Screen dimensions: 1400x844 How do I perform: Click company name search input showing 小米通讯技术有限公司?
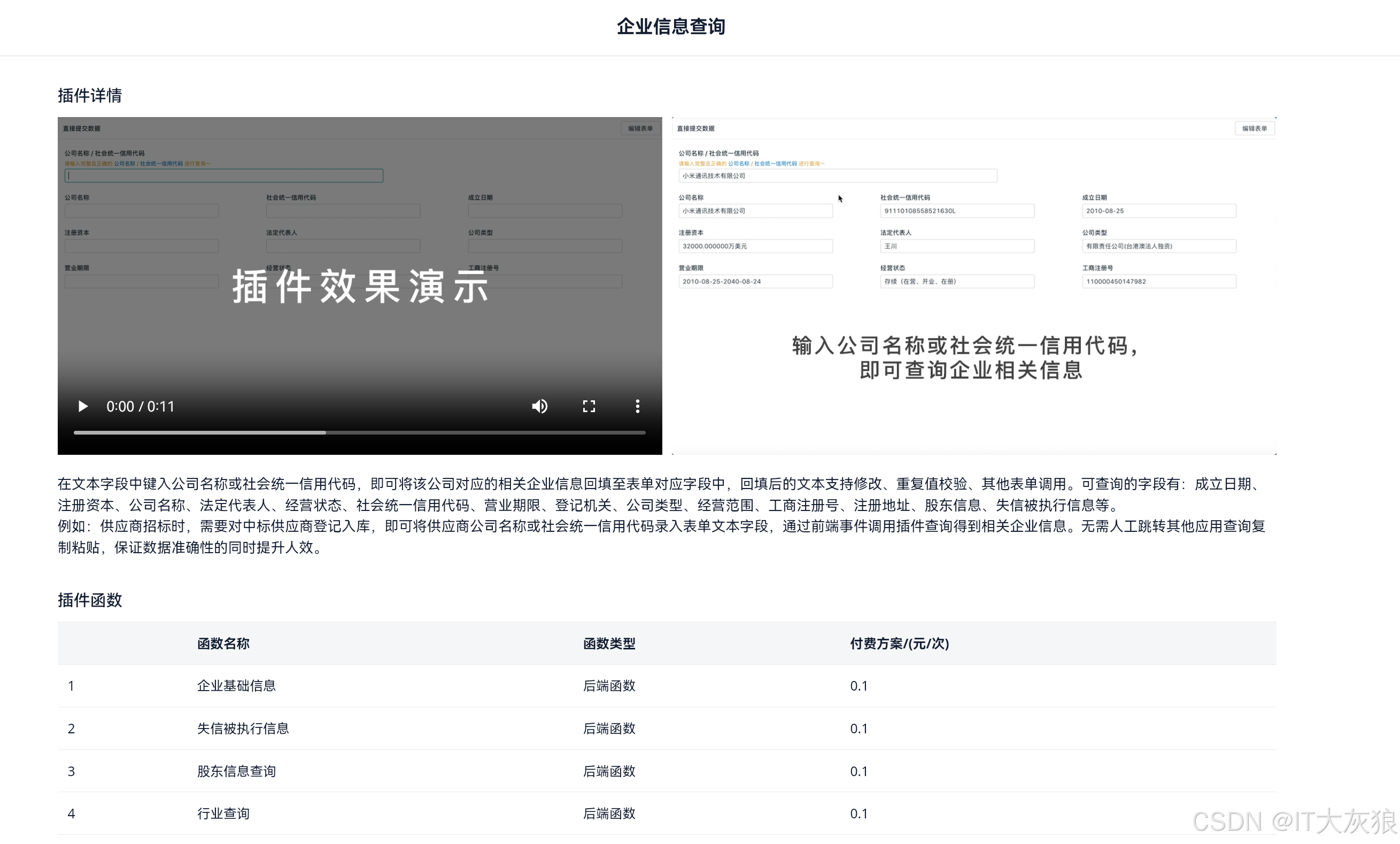tap(837, 176)
